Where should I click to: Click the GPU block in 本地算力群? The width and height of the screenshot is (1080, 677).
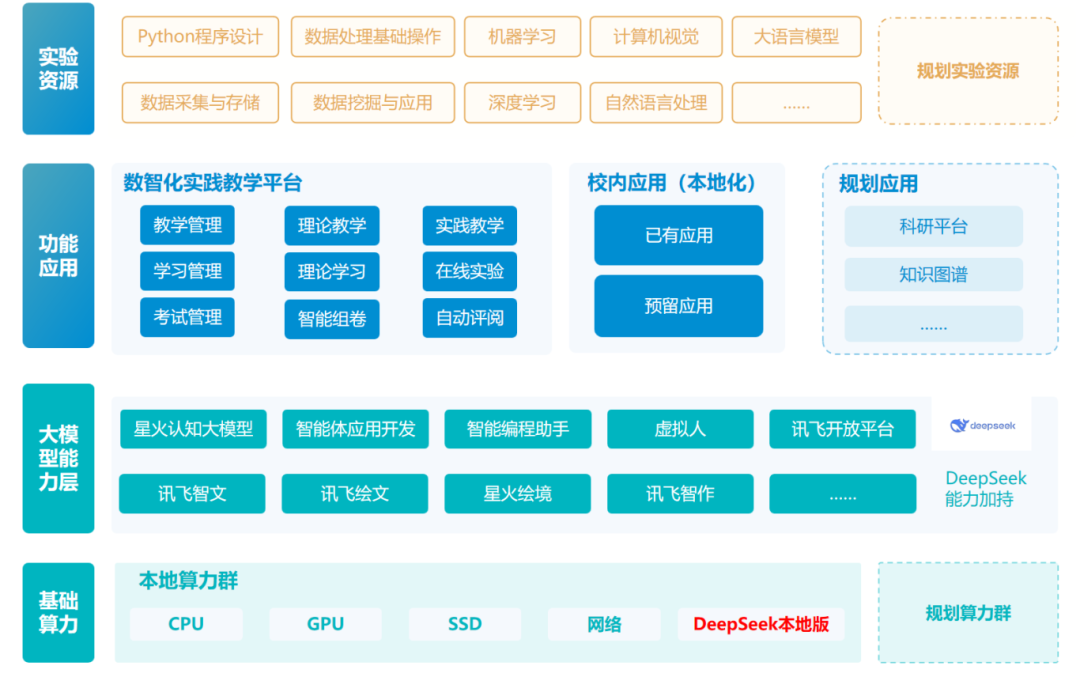click(324, 624)
